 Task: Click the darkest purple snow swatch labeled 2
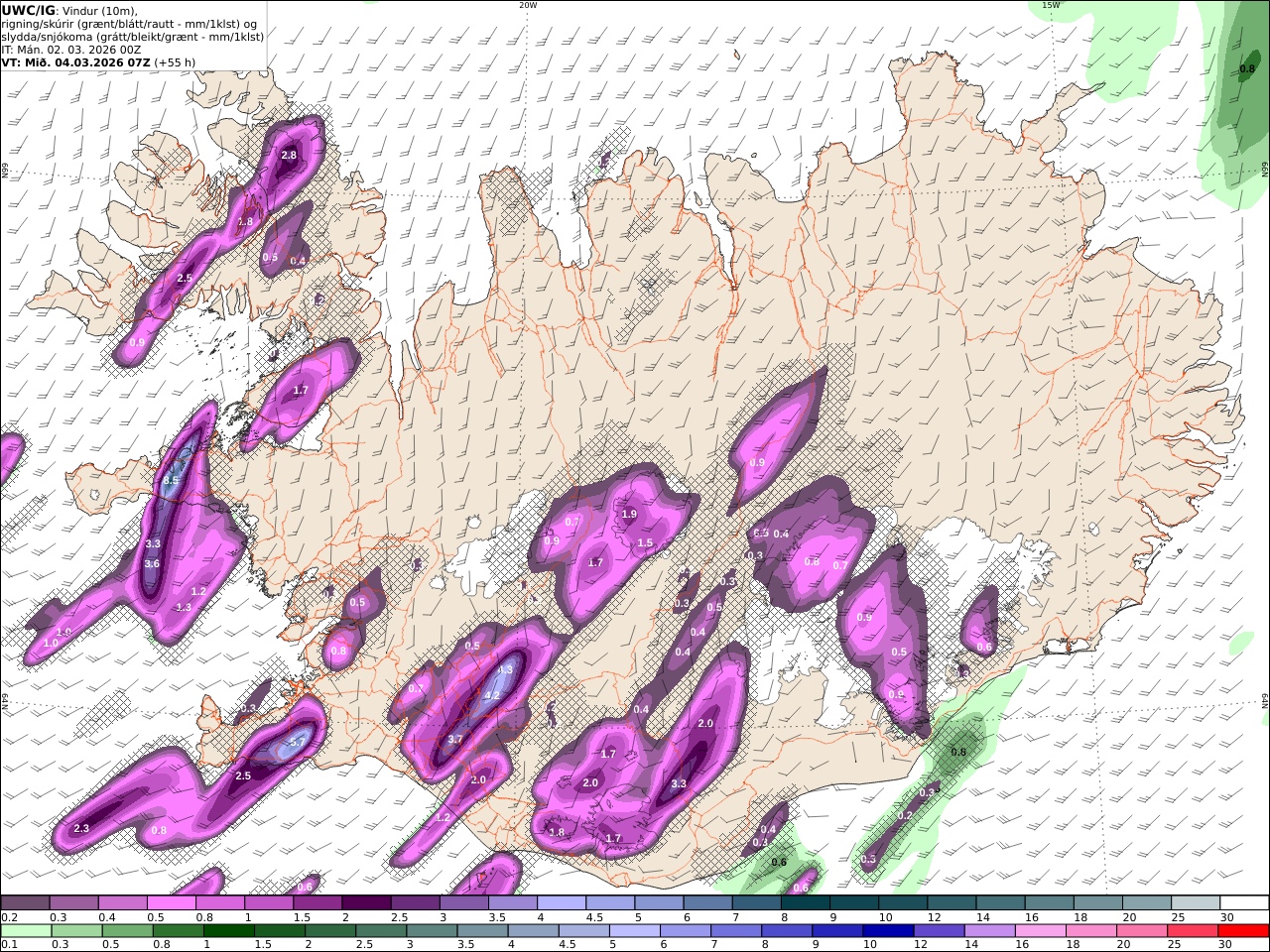(x=366, y=903)
